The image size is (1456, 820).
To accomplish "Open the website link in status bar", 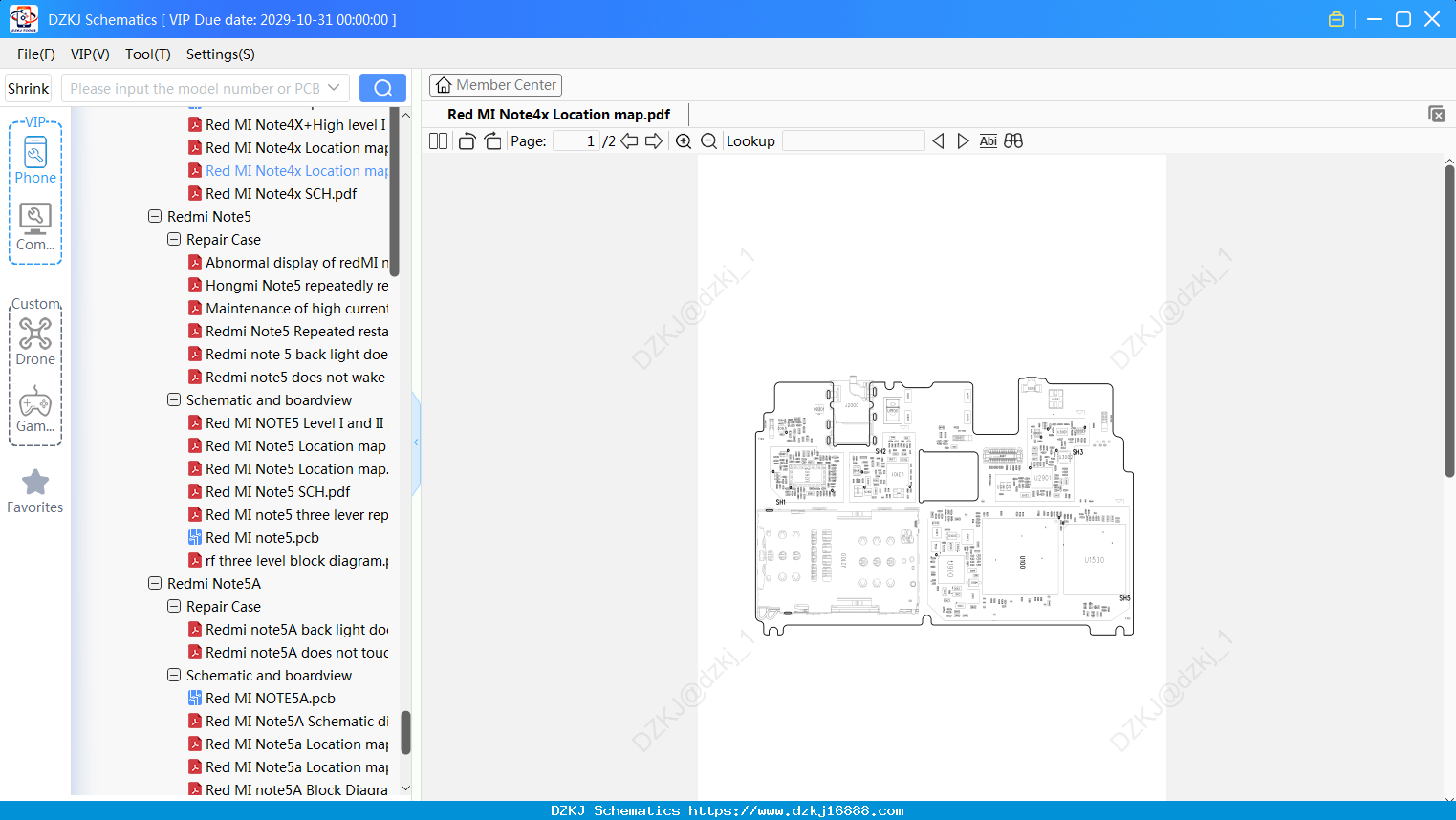I will click(x=795, y=810).
